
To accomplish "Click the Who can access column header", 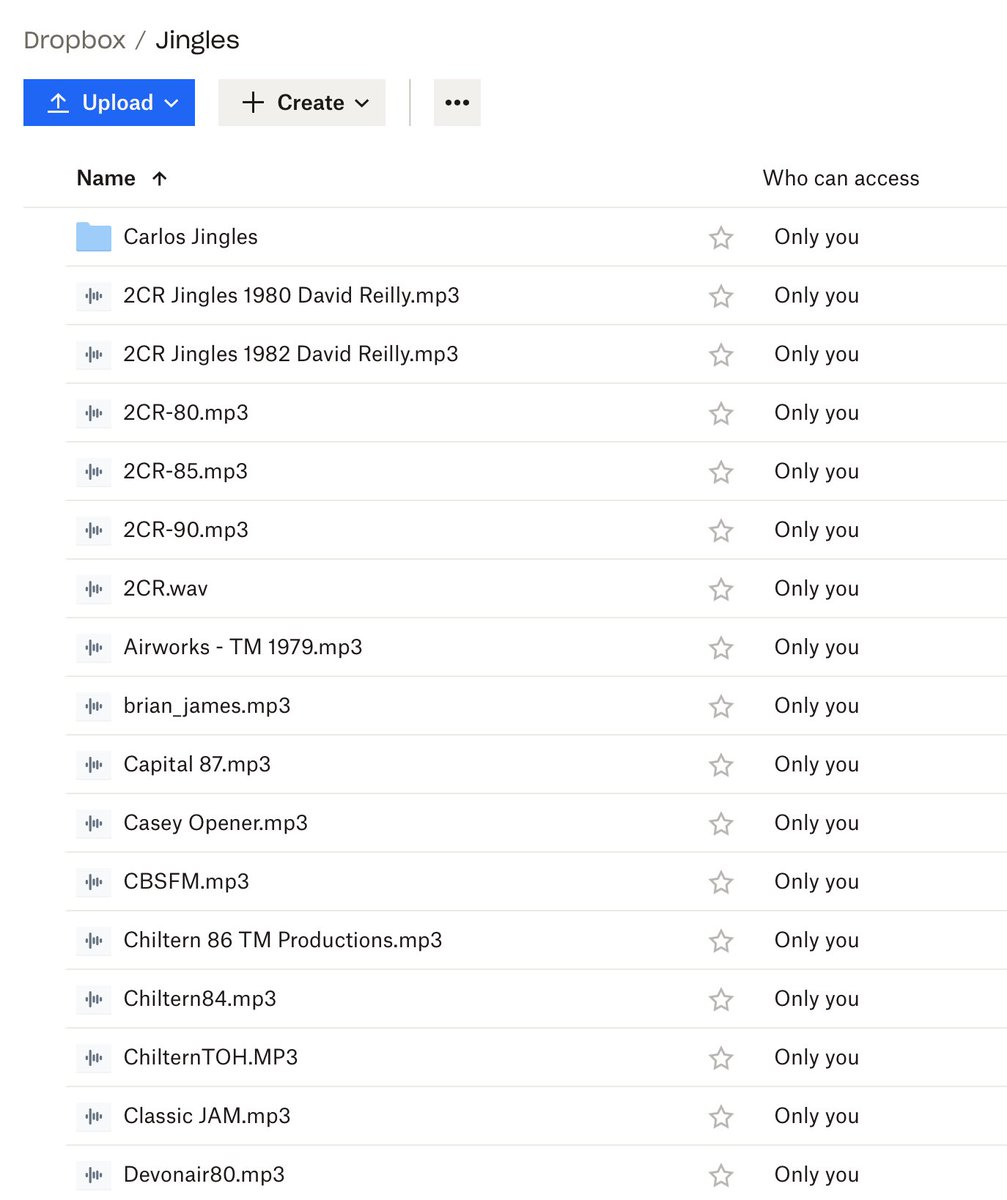I will click(x=841, y=178).
